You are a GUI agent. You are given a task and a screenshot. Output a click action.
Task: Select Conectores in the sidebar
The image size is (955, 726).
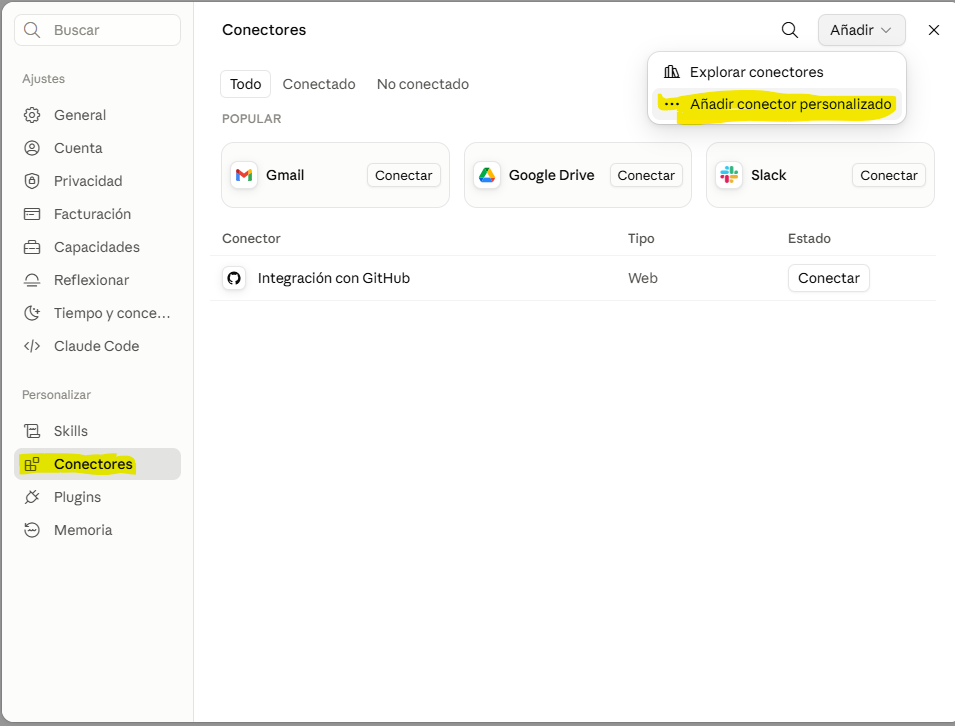point(97,464)
